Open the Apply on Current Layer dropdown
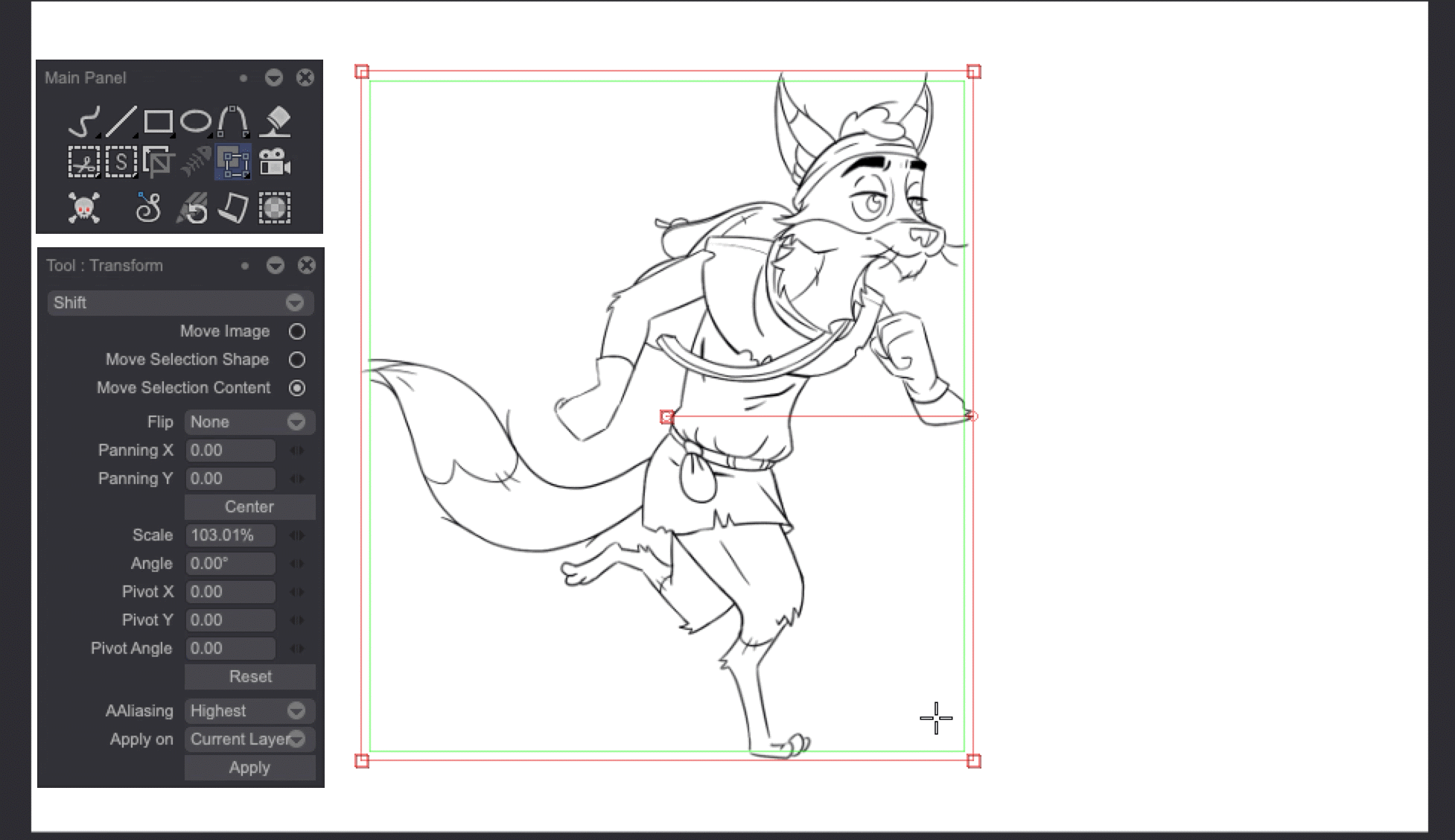 [x=249, y=739]
